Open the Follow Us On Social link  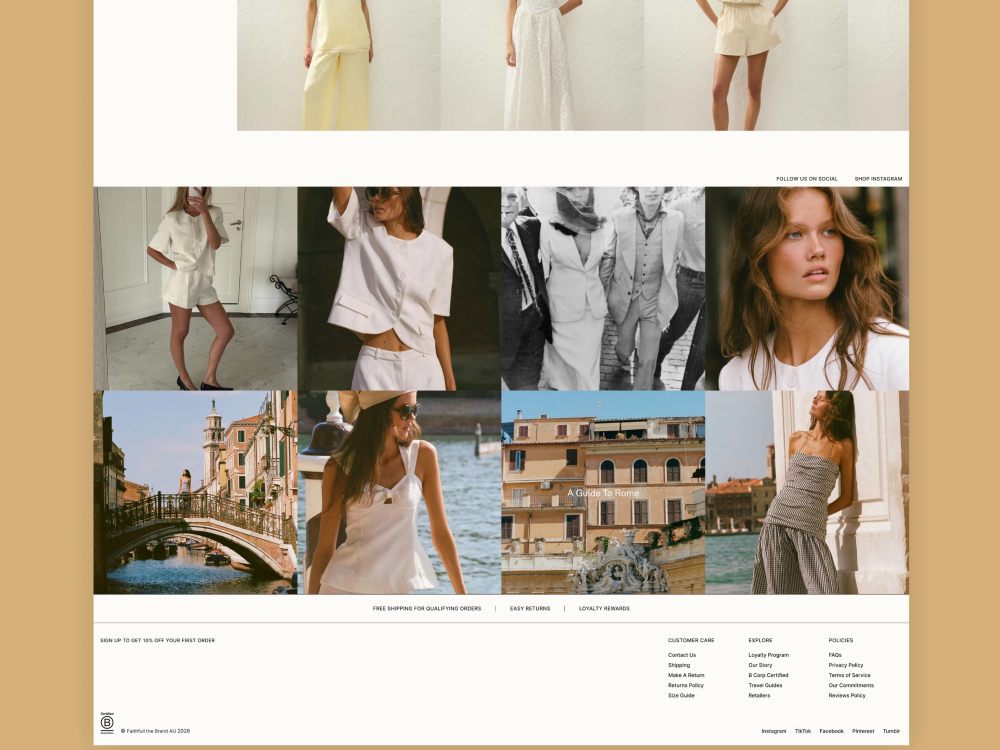point(807,179)
